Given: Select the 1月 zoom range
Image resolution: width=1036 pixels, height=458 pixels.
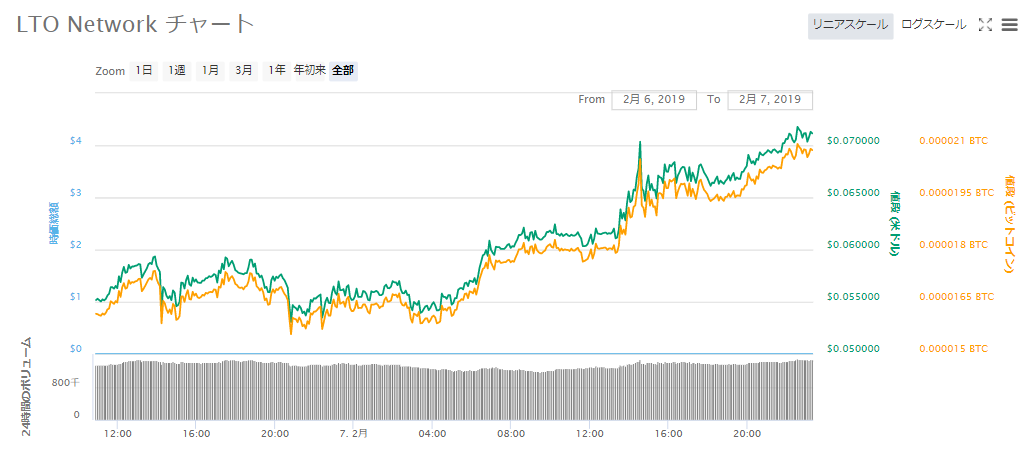Looking at the screenshot, I should point(211,71).
